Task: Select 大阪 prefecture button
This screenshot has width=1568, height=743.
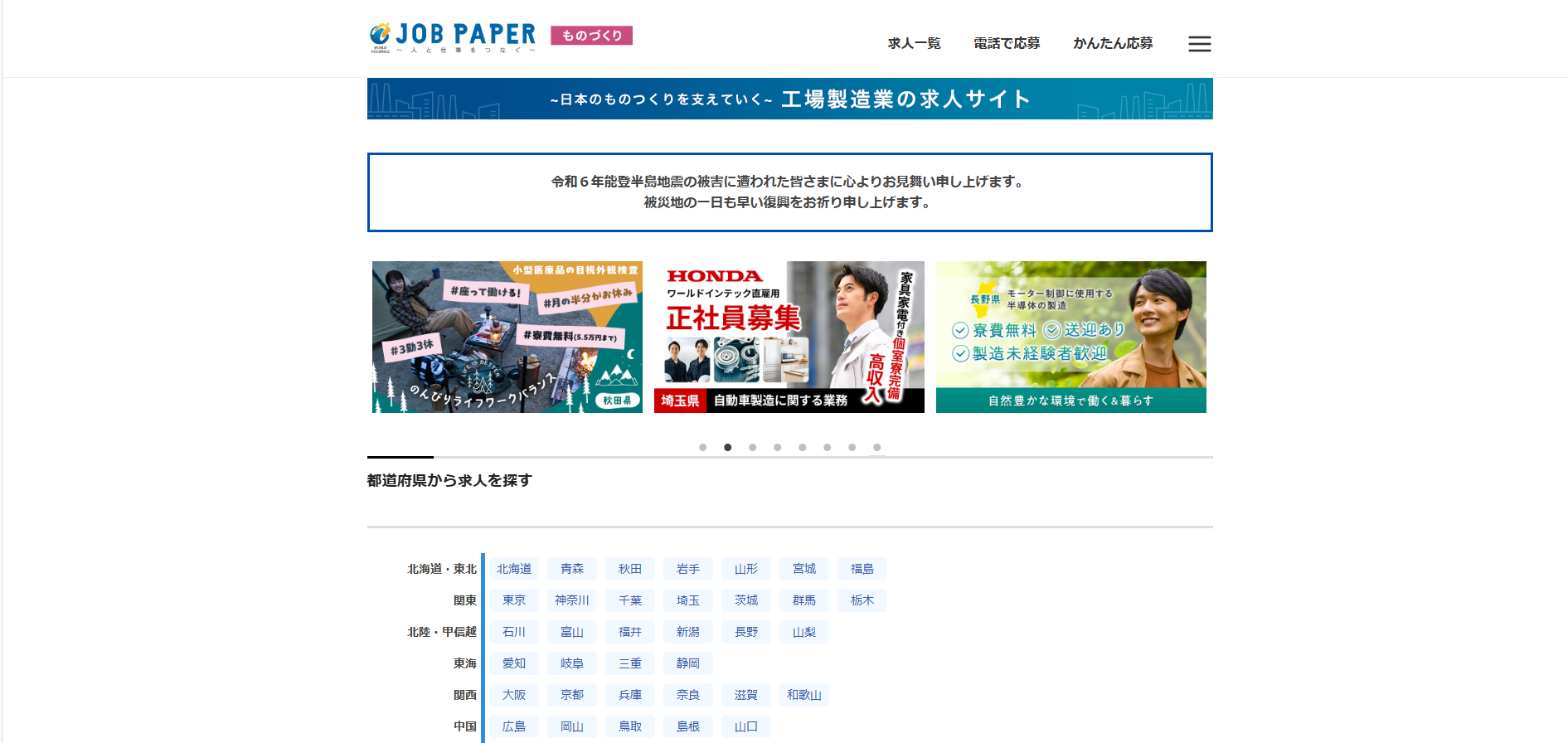Action: click(514, 695)
